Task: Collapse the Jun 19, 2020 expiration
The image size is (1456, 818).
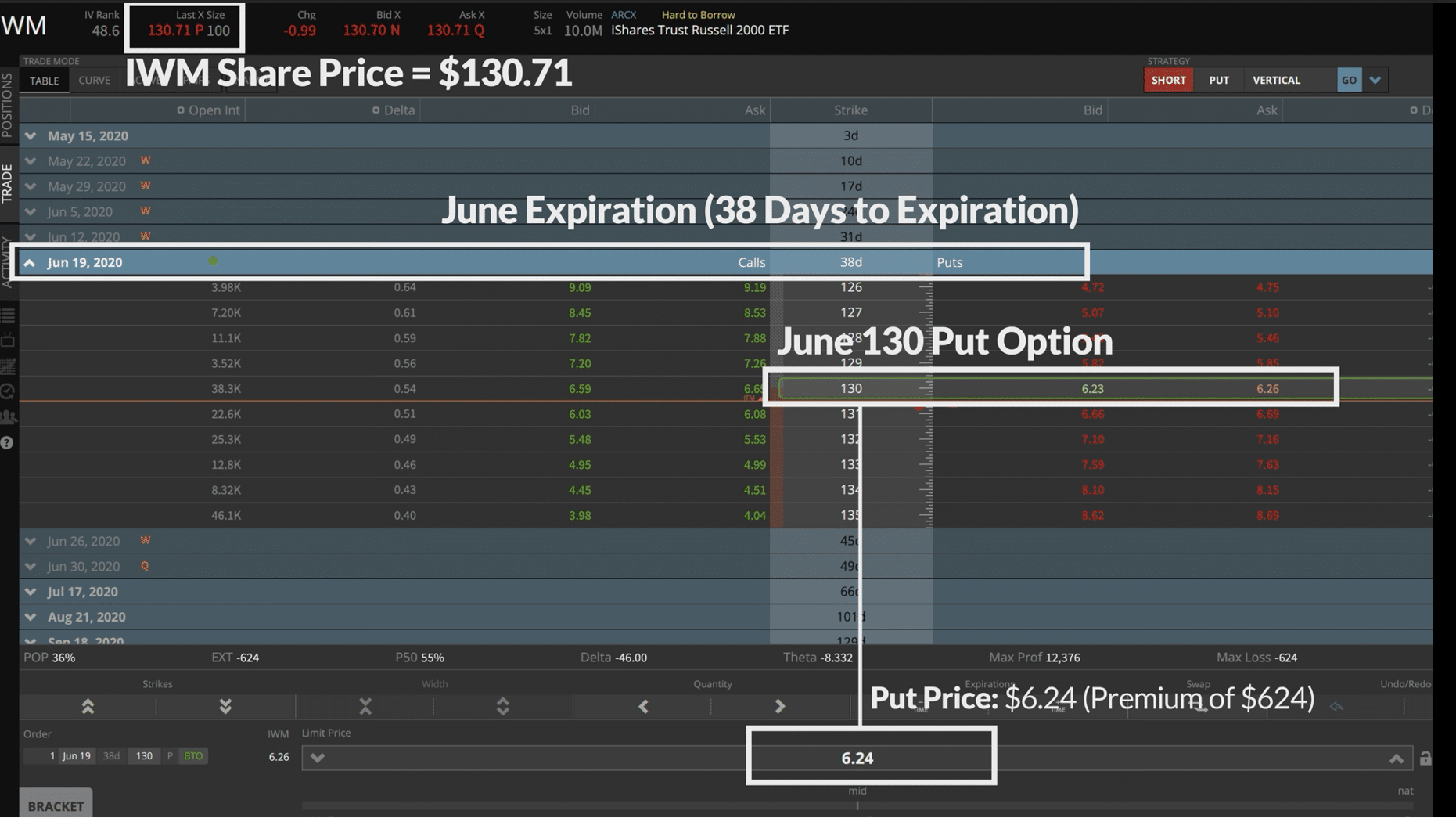Action: [30, 263]
